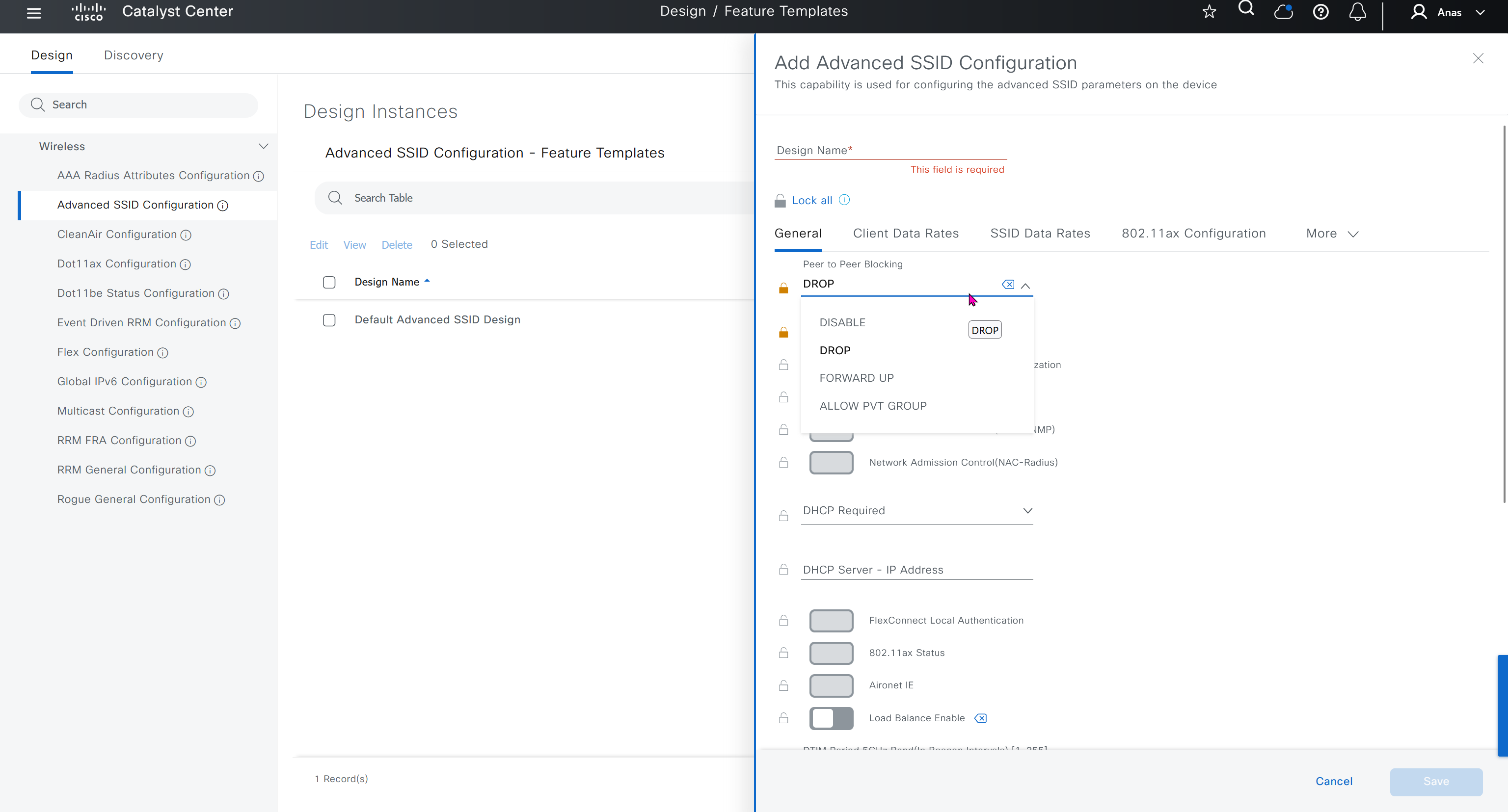Open the notifications bell
The height and width of the screenshot is (812, 1508).
[1358, 12]
